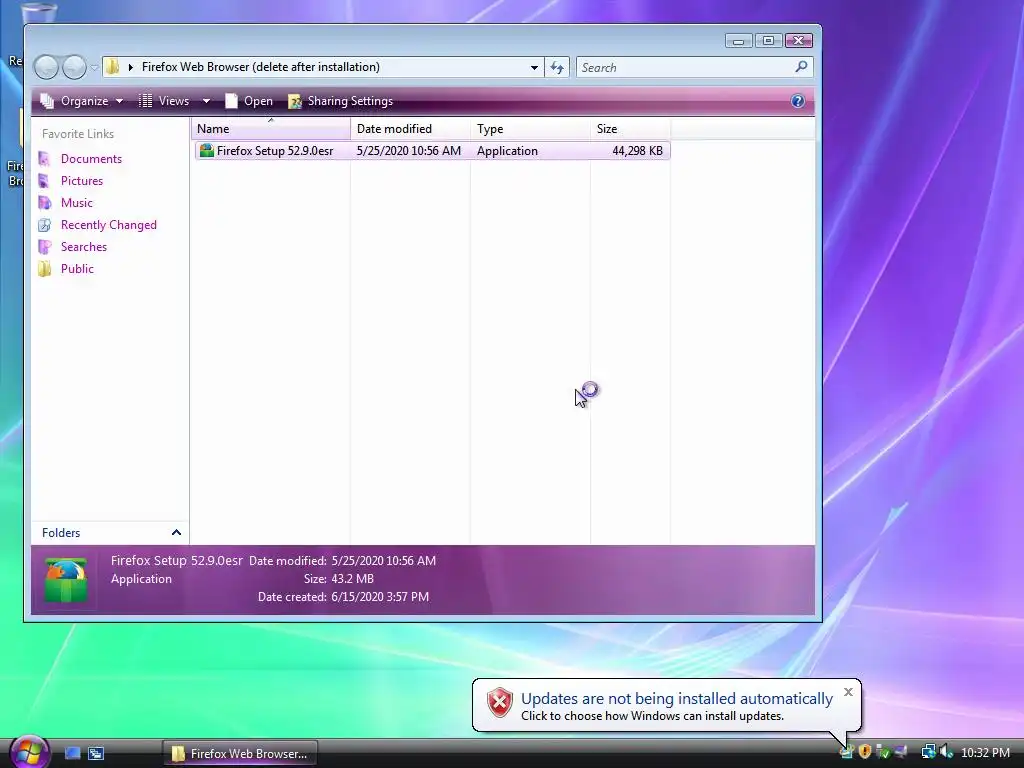Click the Application type cell

pyautogui.click(x=507, y=151)
